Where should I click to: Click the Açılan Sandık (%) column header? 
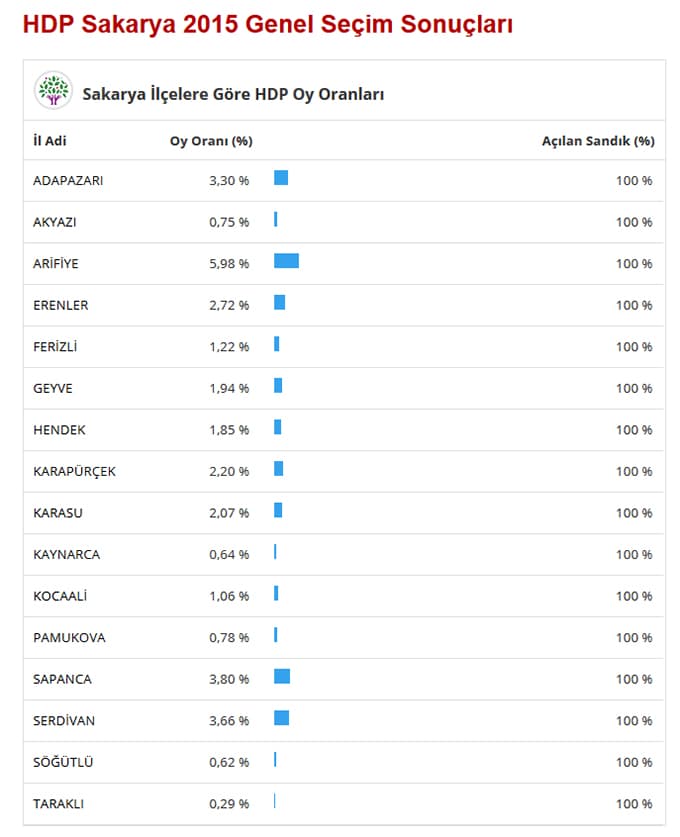point(598,141)
